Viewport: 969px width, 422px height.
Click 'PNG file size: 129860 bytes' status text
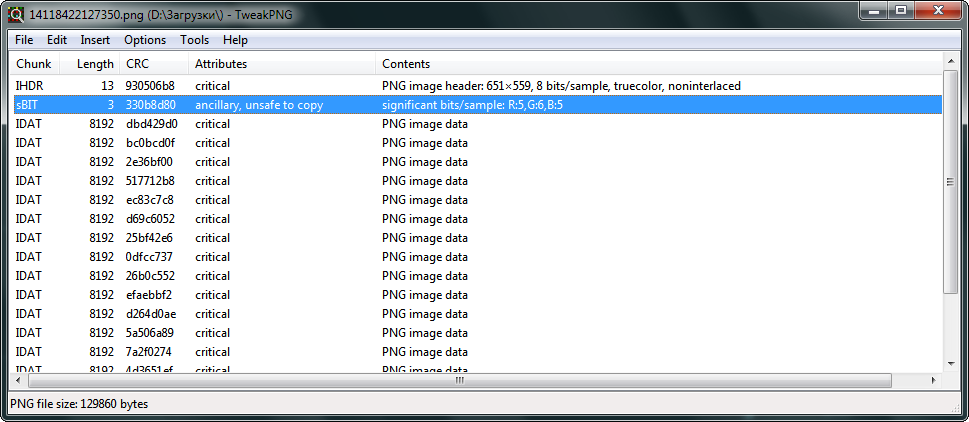pyautogui.click(x=79, y=404)
